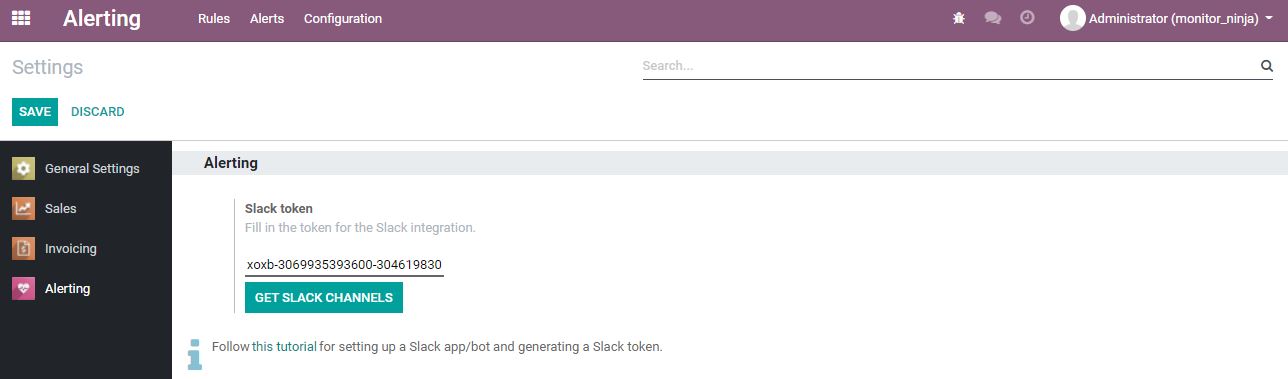Discard the settings changes
This screenshot has height=379, width=1288.
[x=98, y=112]
